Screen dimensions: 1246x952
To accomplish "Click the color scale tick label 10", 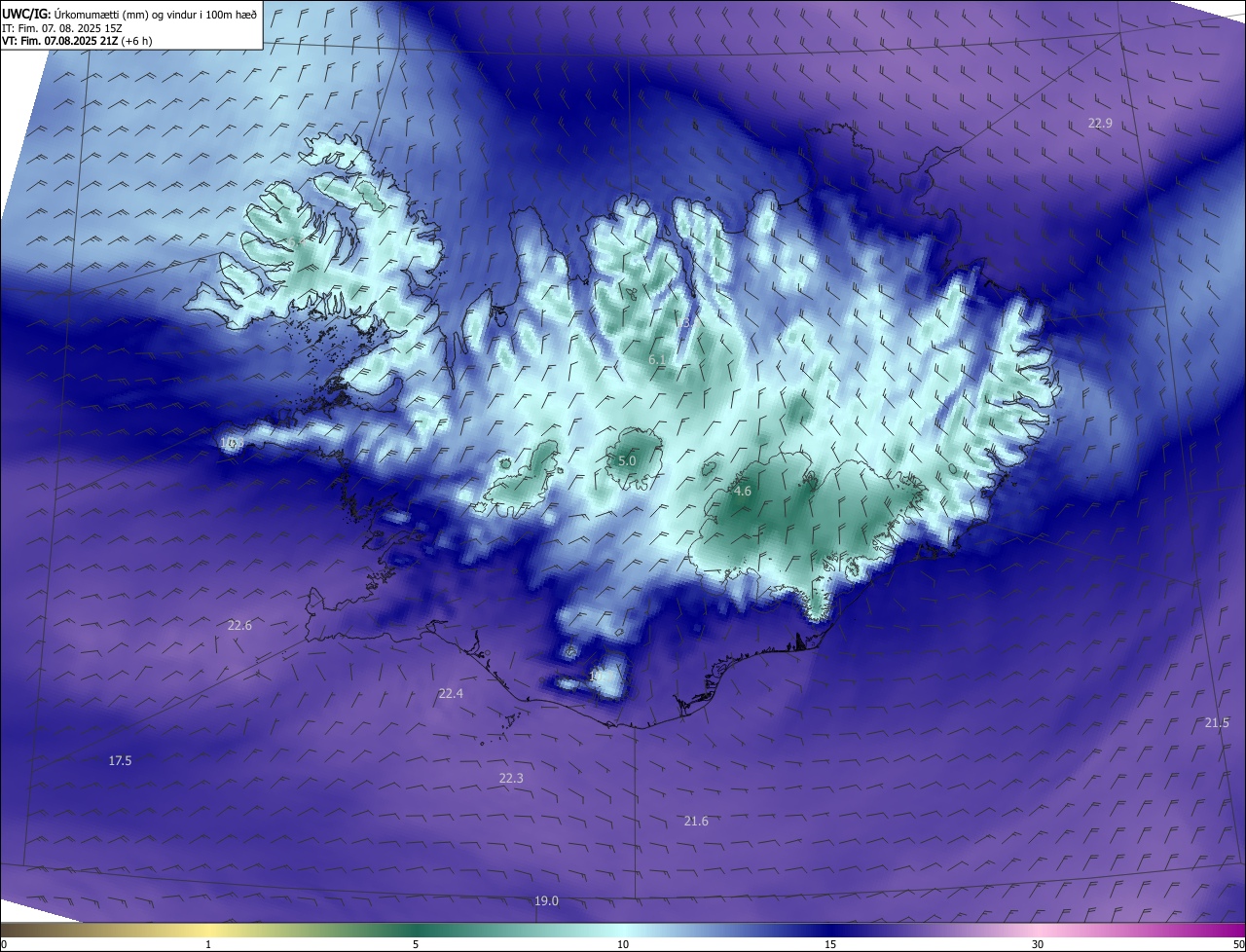I will pyautogui.click(x=623, y=944).
